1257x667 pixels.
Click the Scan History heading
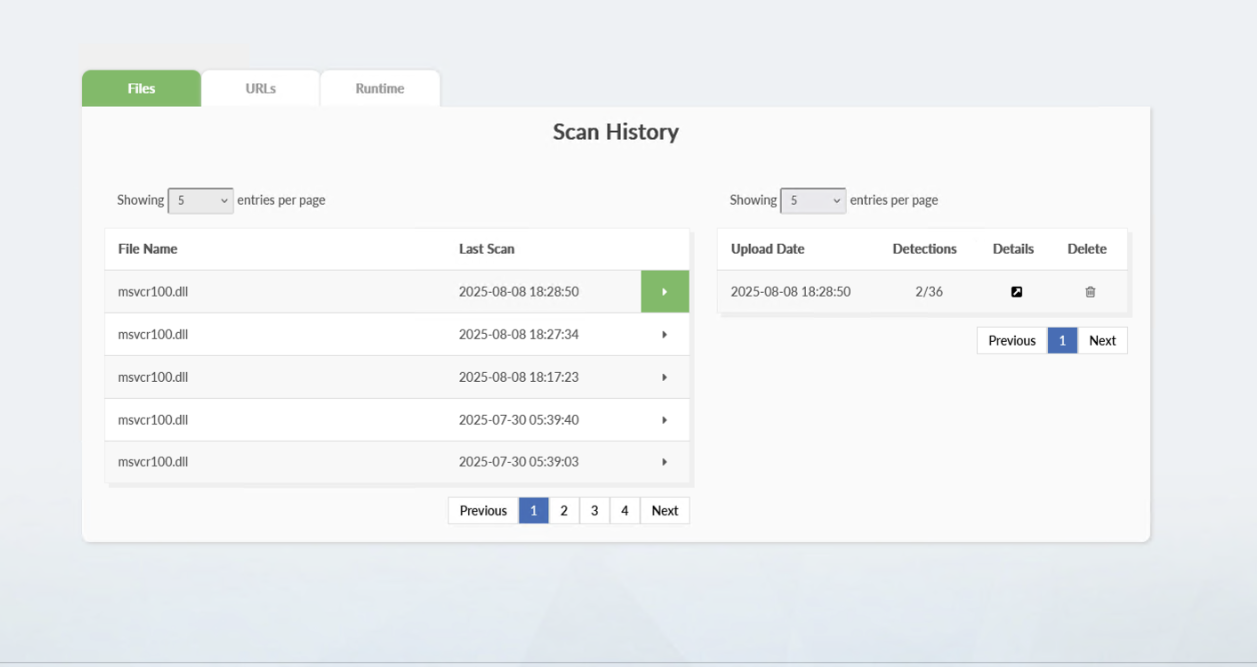616,132
